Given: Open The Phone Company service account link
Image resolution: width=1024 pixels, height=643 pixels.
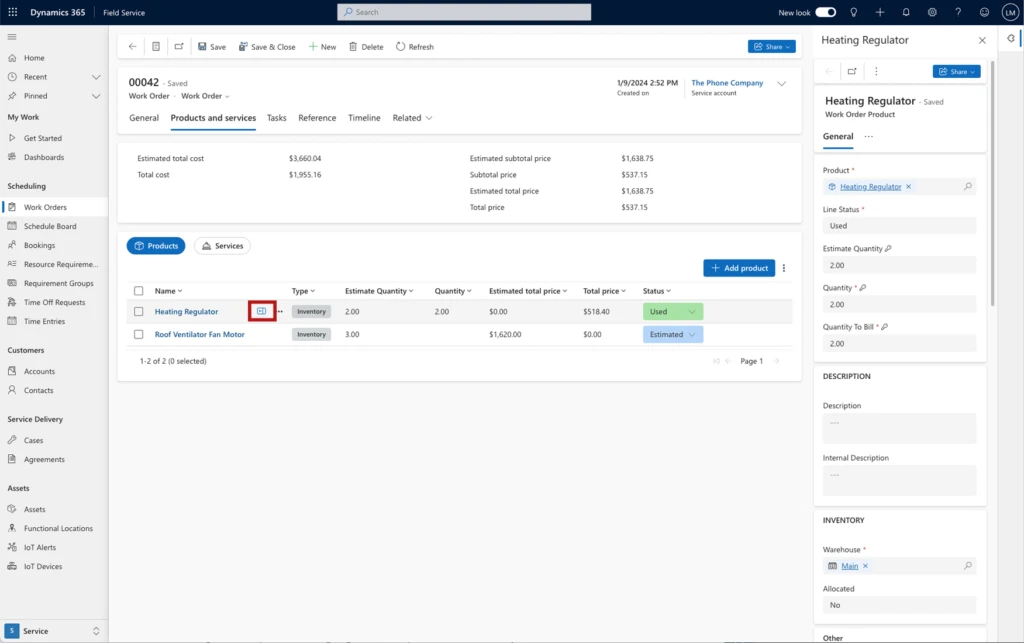Looking at the screenshot, I should (727, 83).
